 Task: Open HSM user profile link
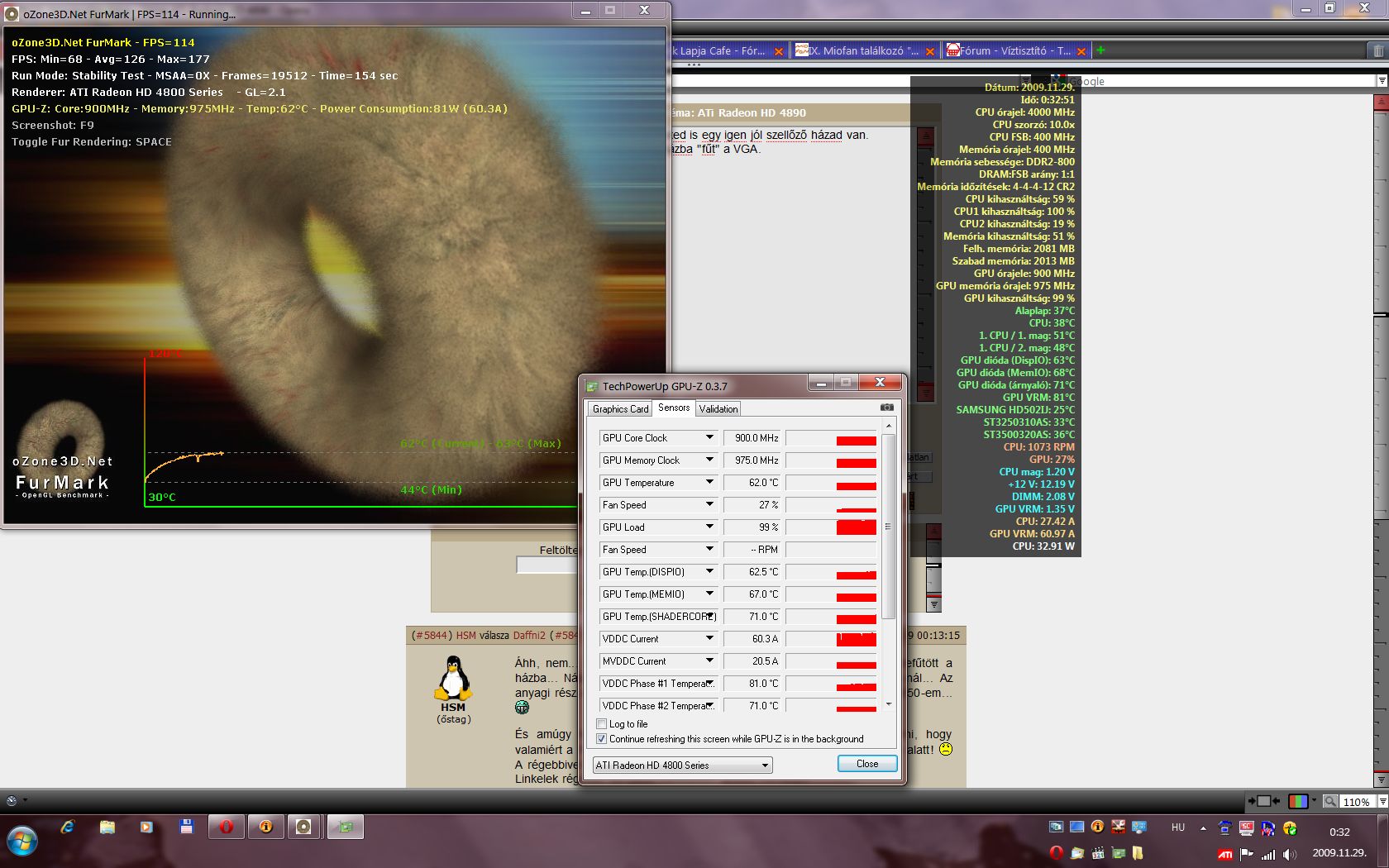pos(466,635)
